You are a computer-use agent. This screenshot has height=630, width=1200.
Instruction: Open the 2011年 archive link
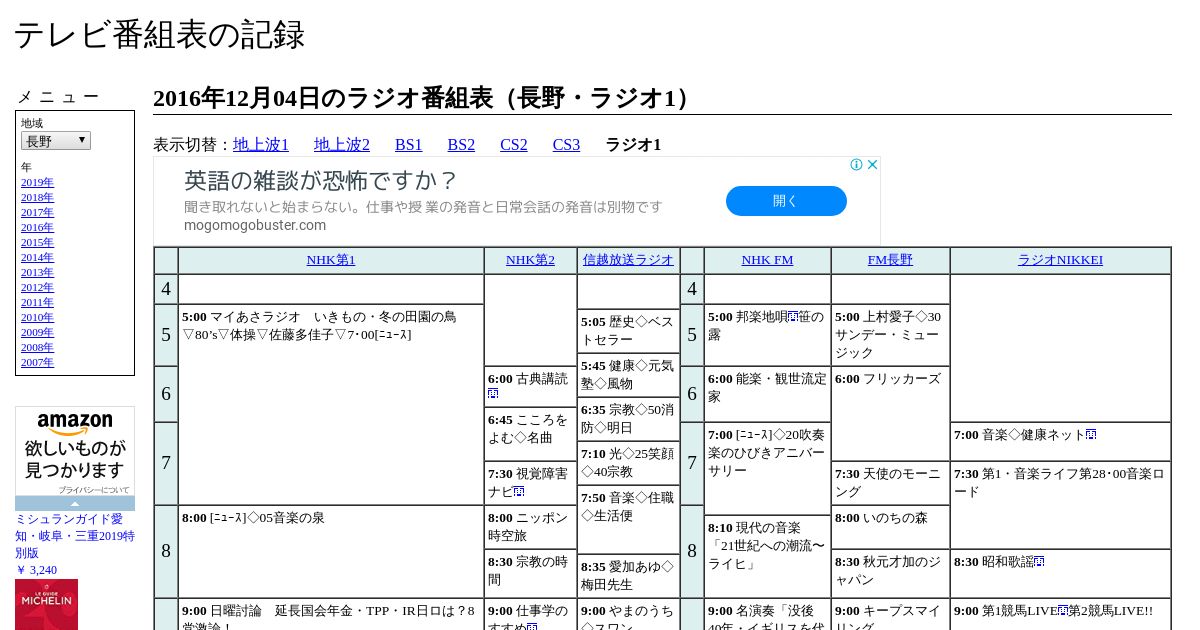pos(37,302)
